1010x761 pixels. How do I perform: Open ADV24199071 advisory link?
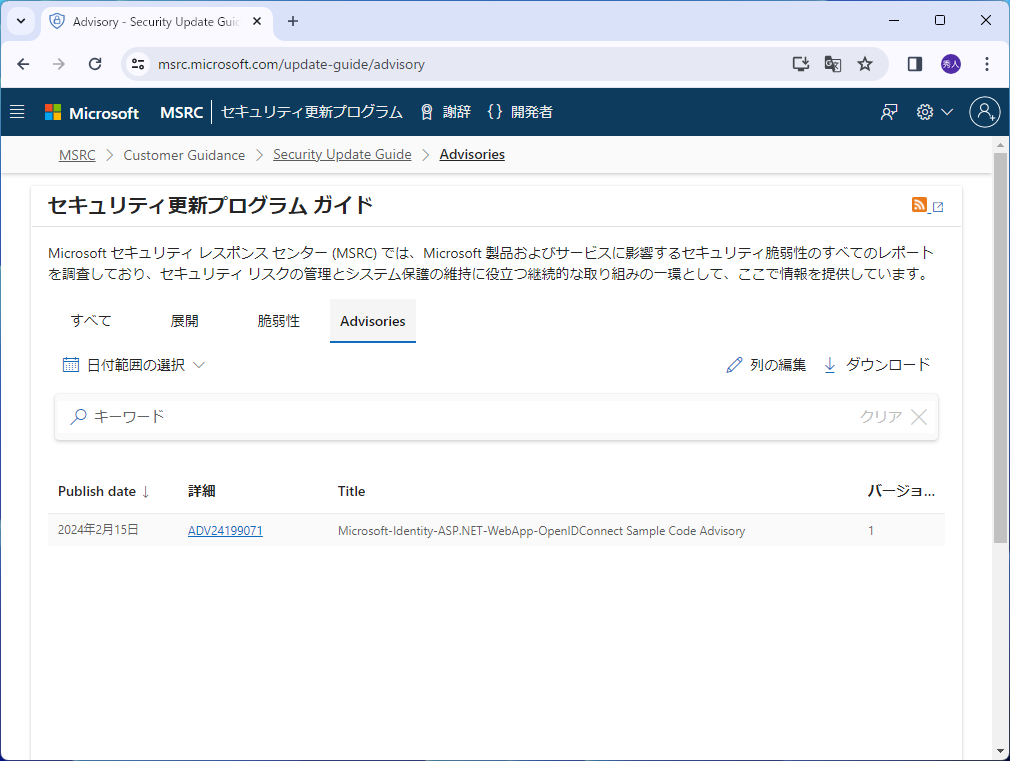click(225, 530)
